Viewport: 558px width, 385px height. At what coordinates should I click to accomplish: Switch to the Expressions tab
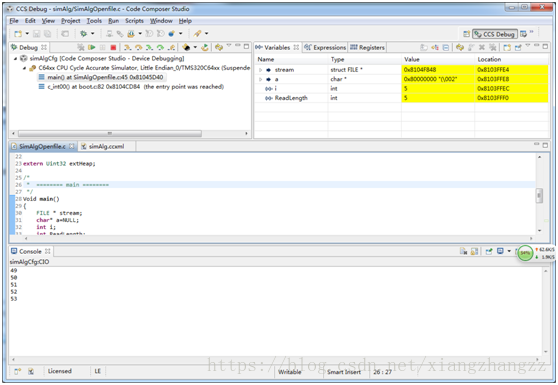pyautogui.click(x=325, y=47)
